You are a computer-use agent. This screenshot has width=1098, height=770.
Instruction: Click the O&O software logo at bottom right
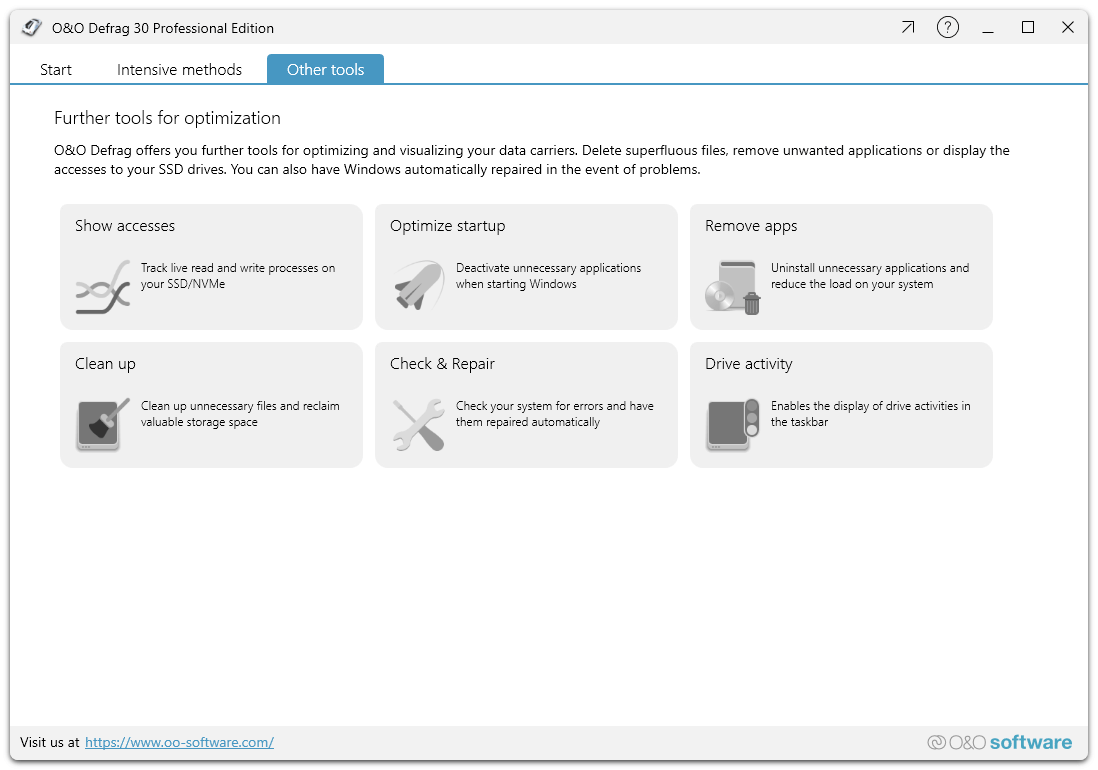[x=999, y=742]
